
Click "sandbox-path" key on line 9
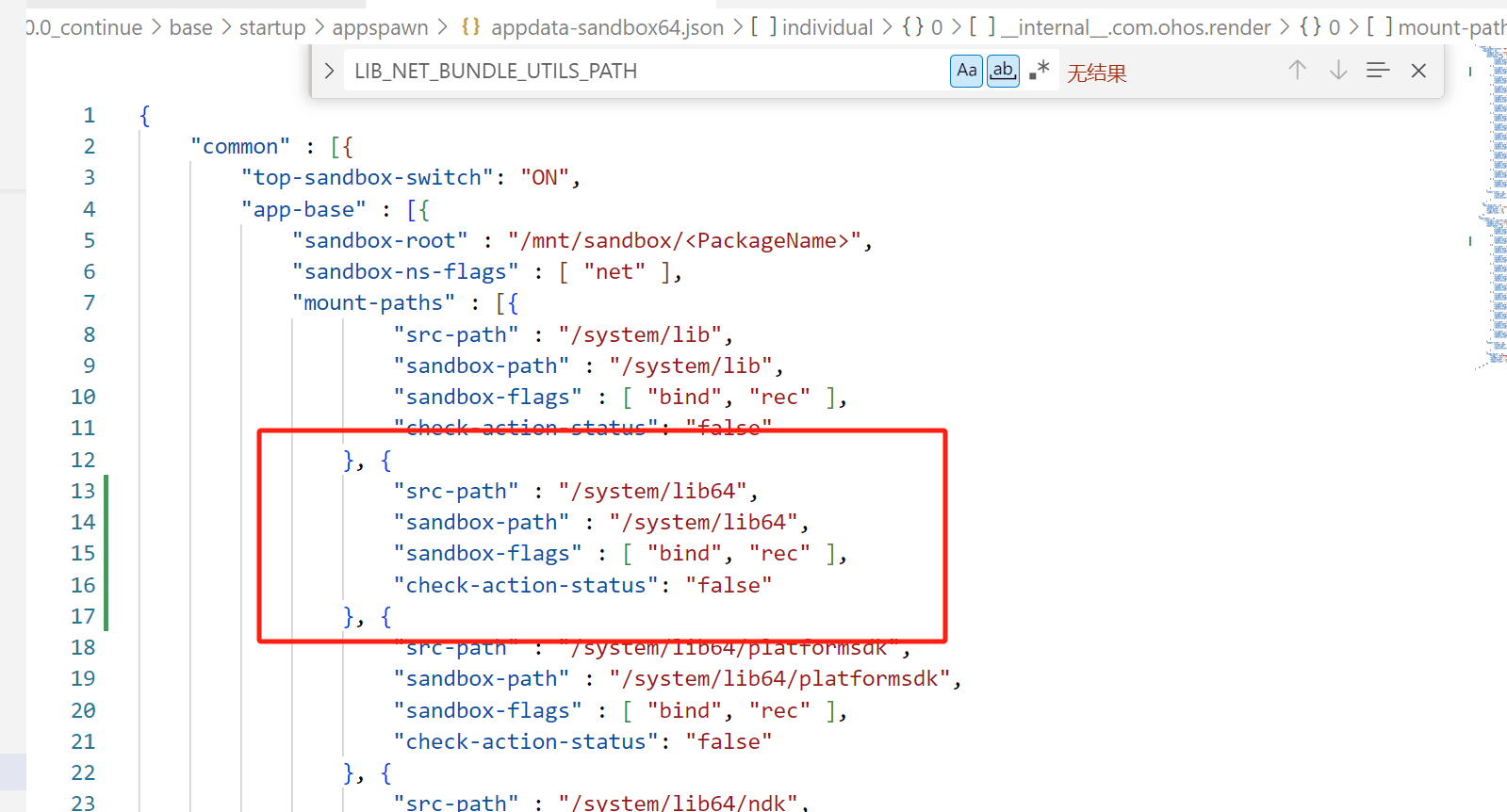482,365
